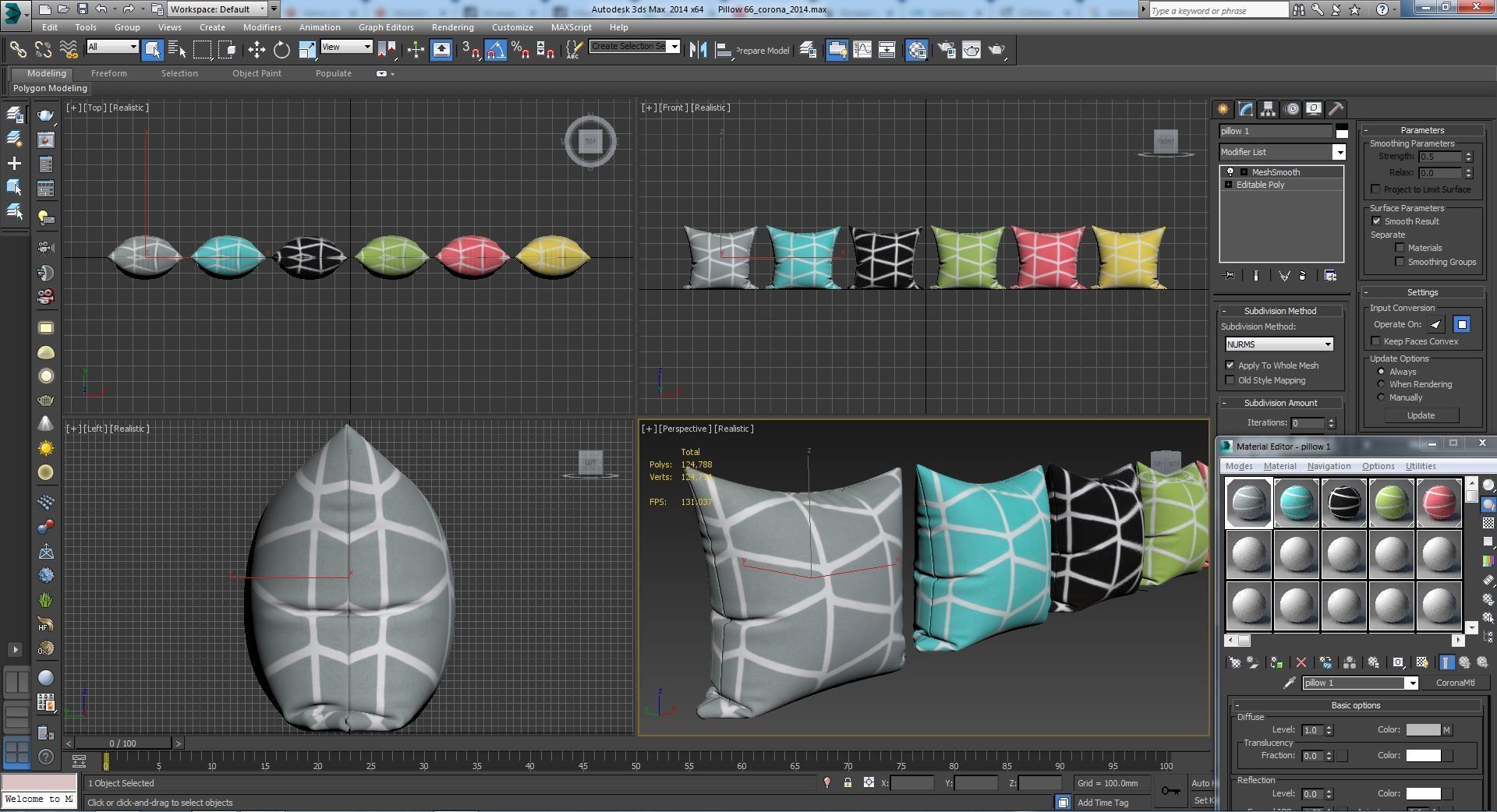Click the Diffuse M map button
The image size is (1497, 812).
click(1447, 730)
